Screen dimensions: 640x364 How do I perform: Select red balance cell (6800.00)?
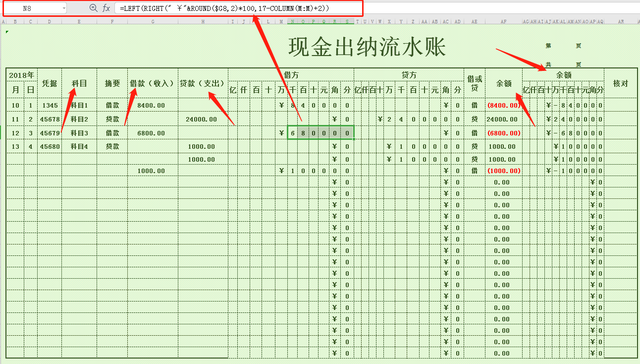(x=504, y=133)
